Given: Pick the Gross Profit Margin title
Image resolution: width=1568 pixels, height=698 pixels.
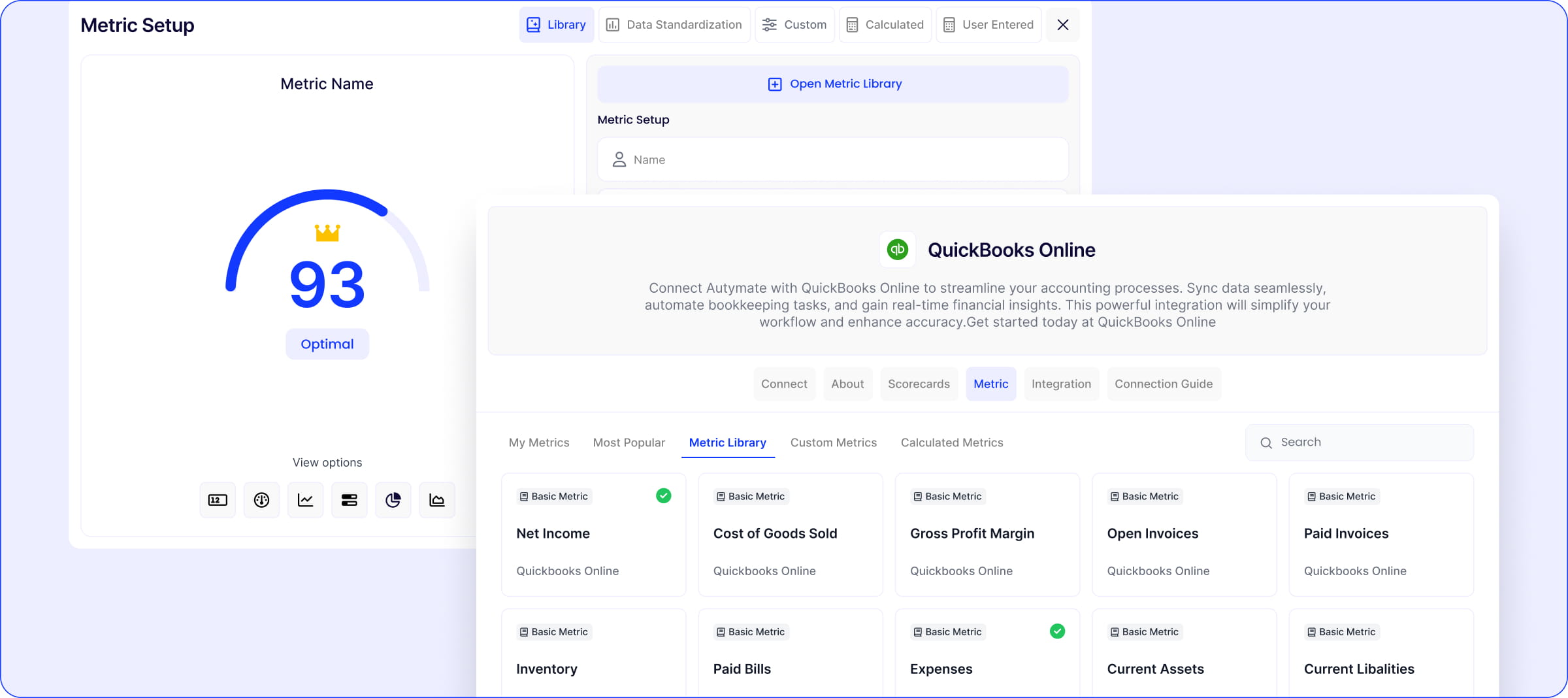Looking at the screenshot, I should [x=972, y=534].
